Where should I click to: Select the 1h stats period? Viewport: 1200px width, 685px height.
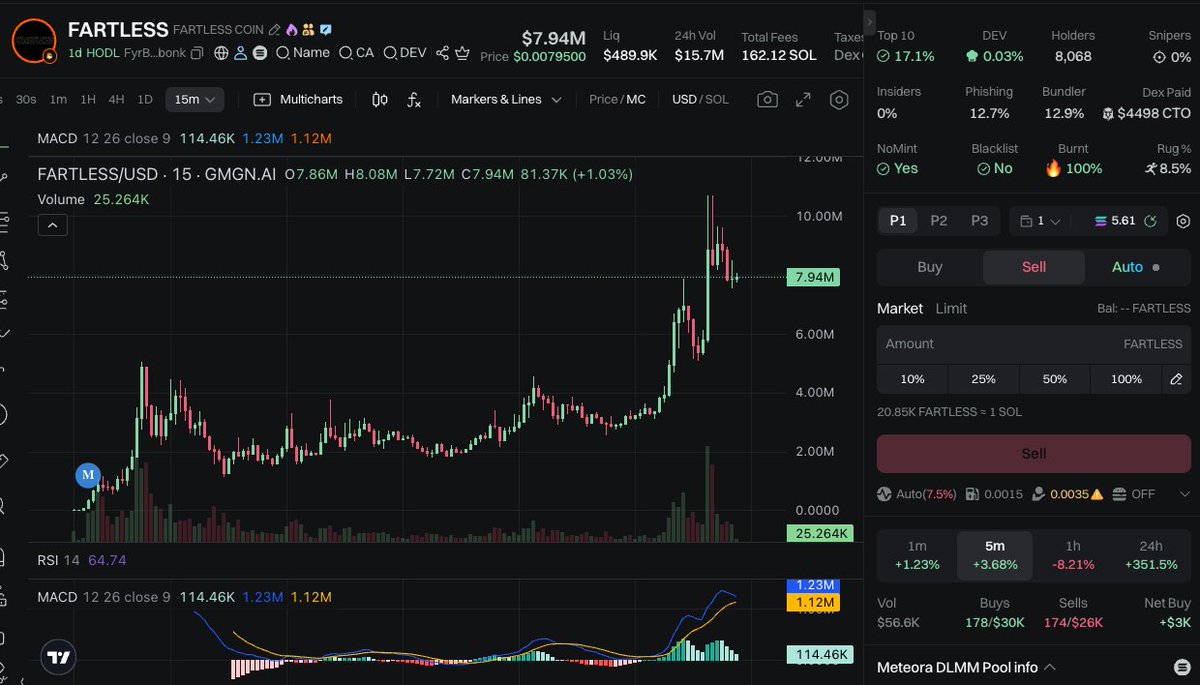[x=1073, y=555]
